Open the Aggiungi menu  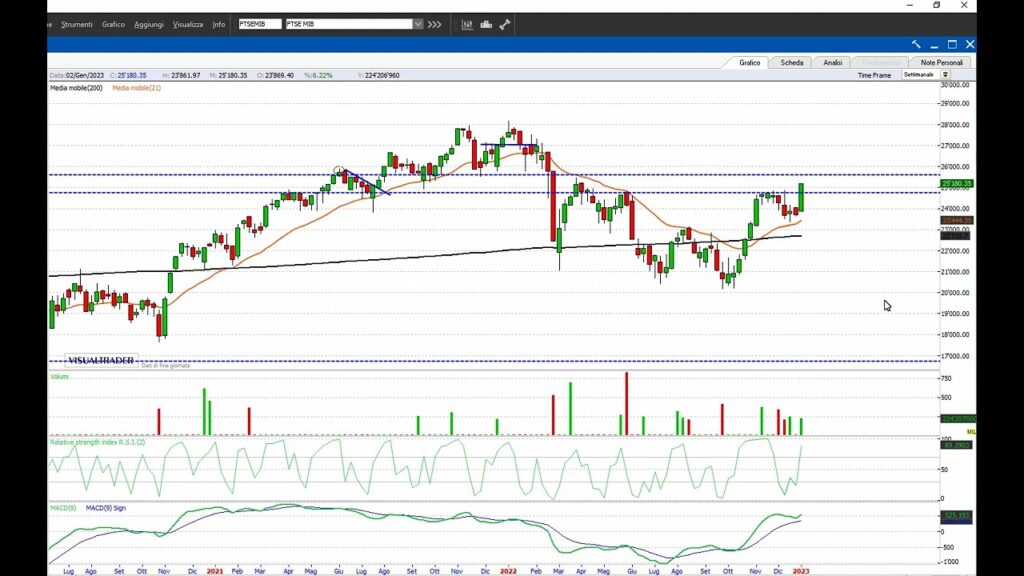click(149, 24)
